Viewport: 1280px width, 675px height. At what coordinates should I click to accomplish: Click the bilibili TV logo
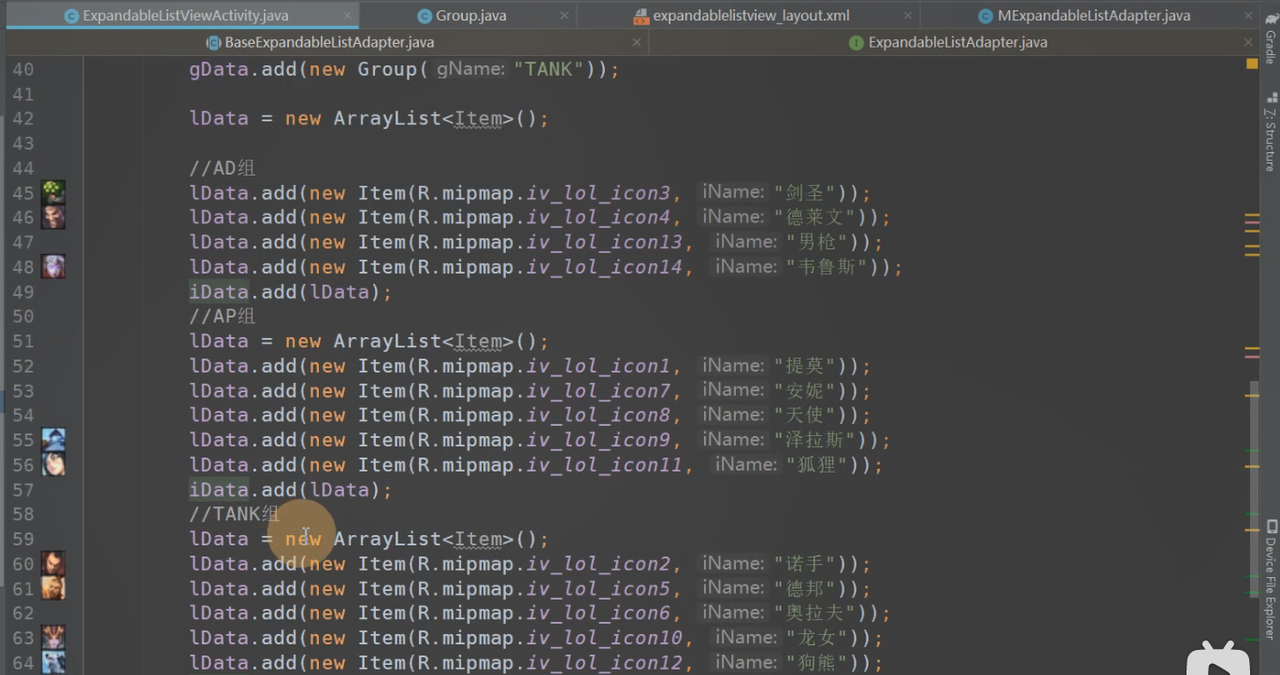1218,661
